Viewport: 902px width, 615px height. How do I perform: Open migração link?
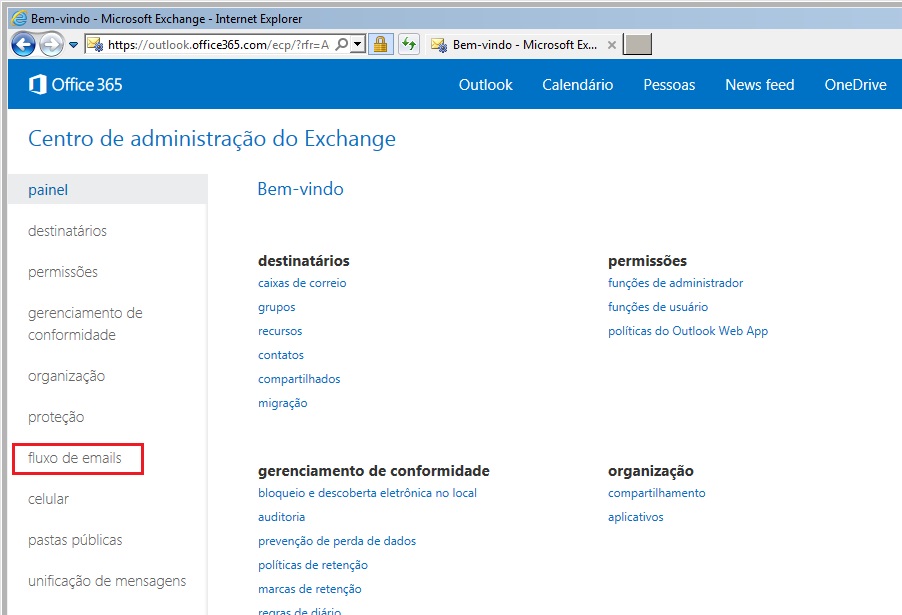[x=282, y=403]
